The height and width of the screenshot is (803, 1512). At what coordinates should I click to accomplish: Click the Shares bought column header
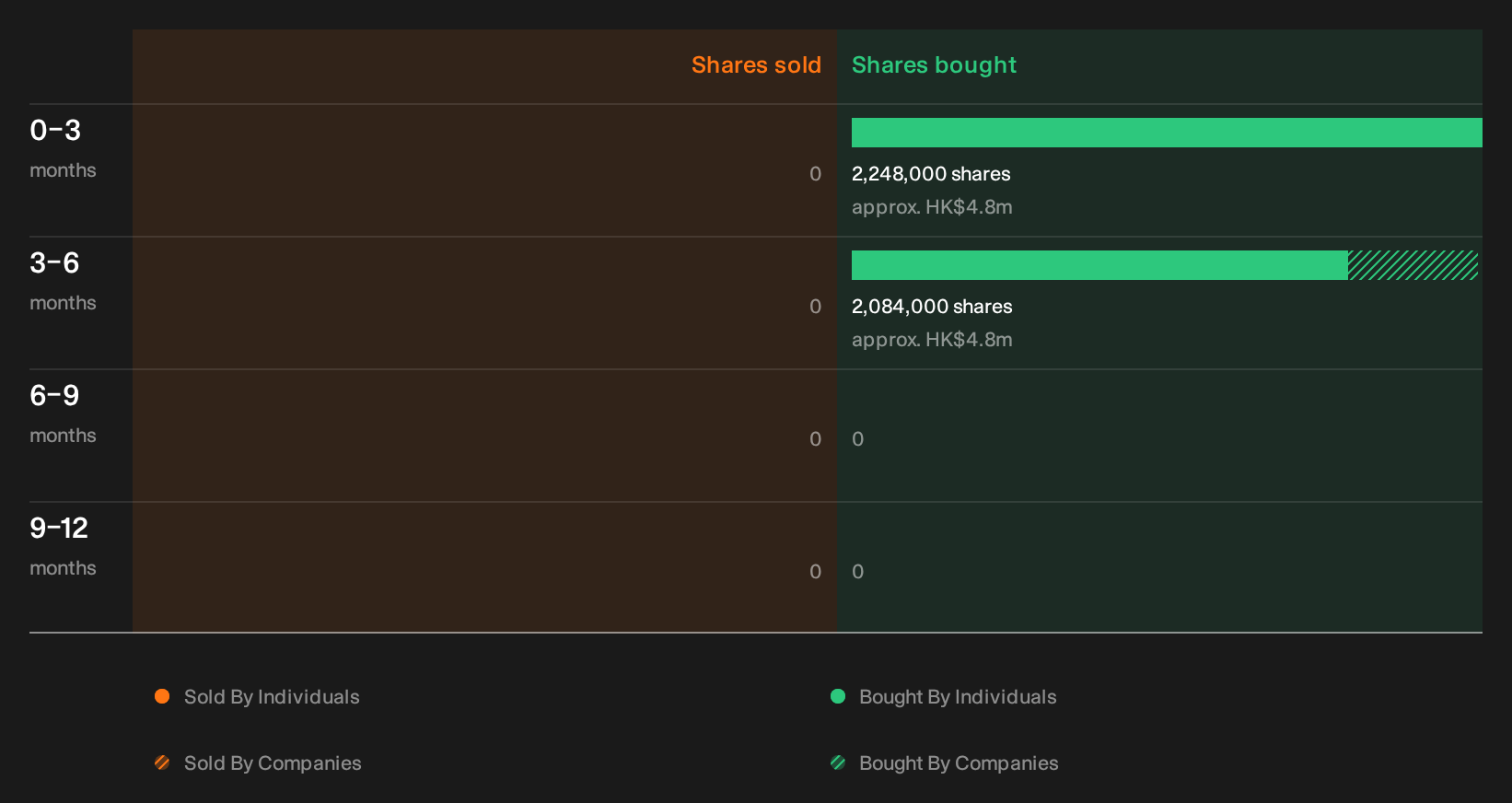934,65
